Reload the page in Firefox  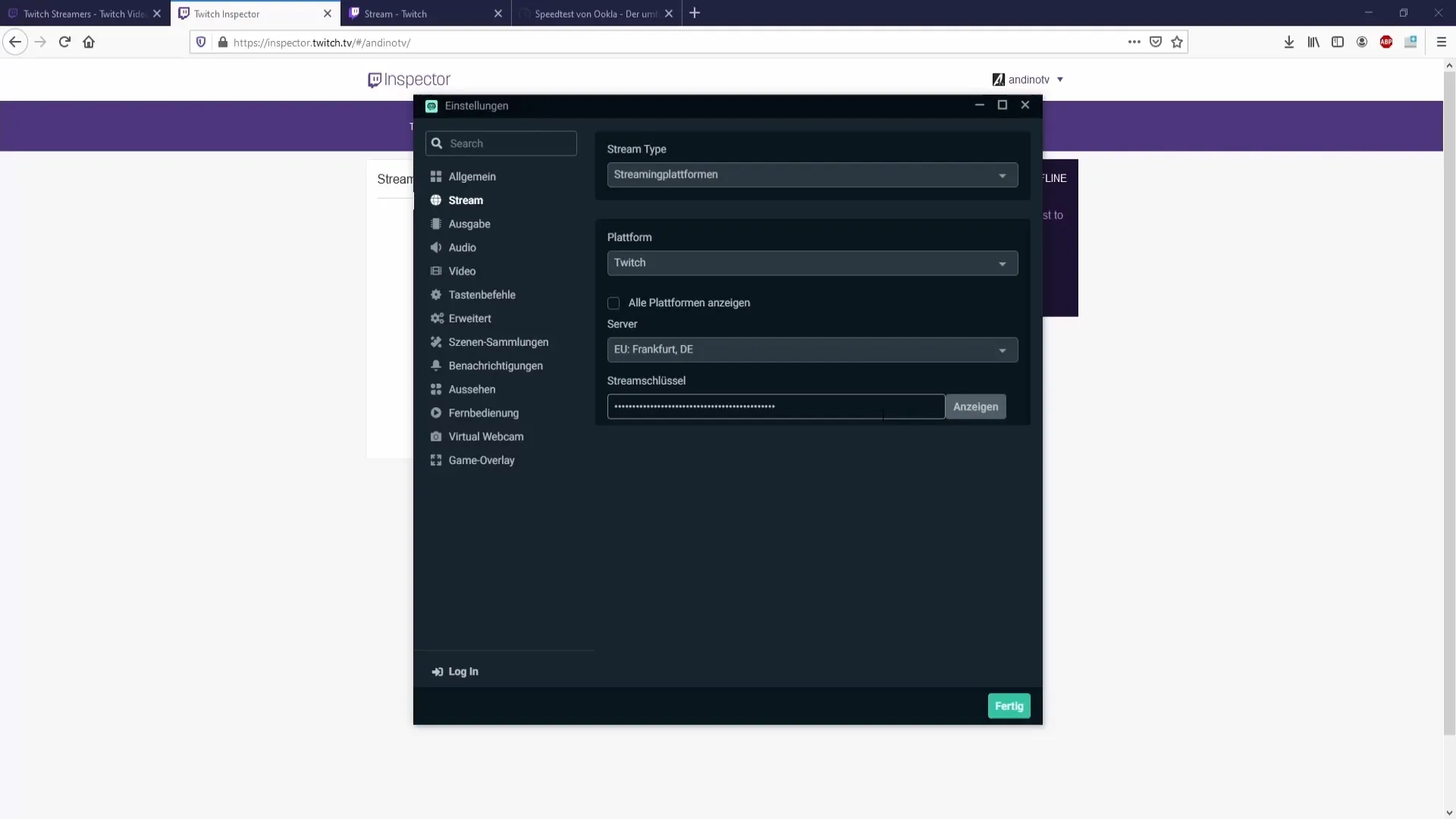(64, 42)
